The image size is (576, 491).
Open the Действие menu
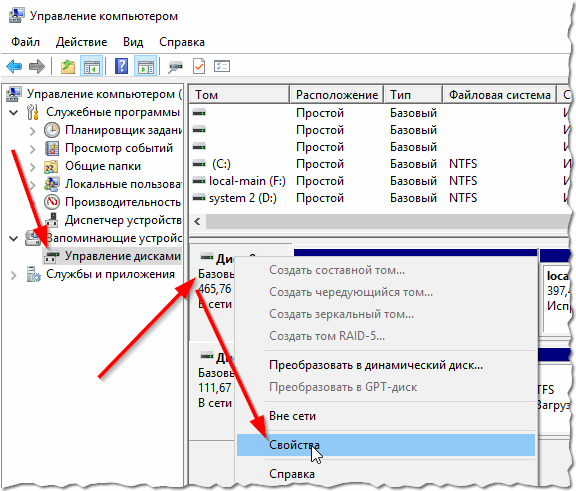point(82,42)
